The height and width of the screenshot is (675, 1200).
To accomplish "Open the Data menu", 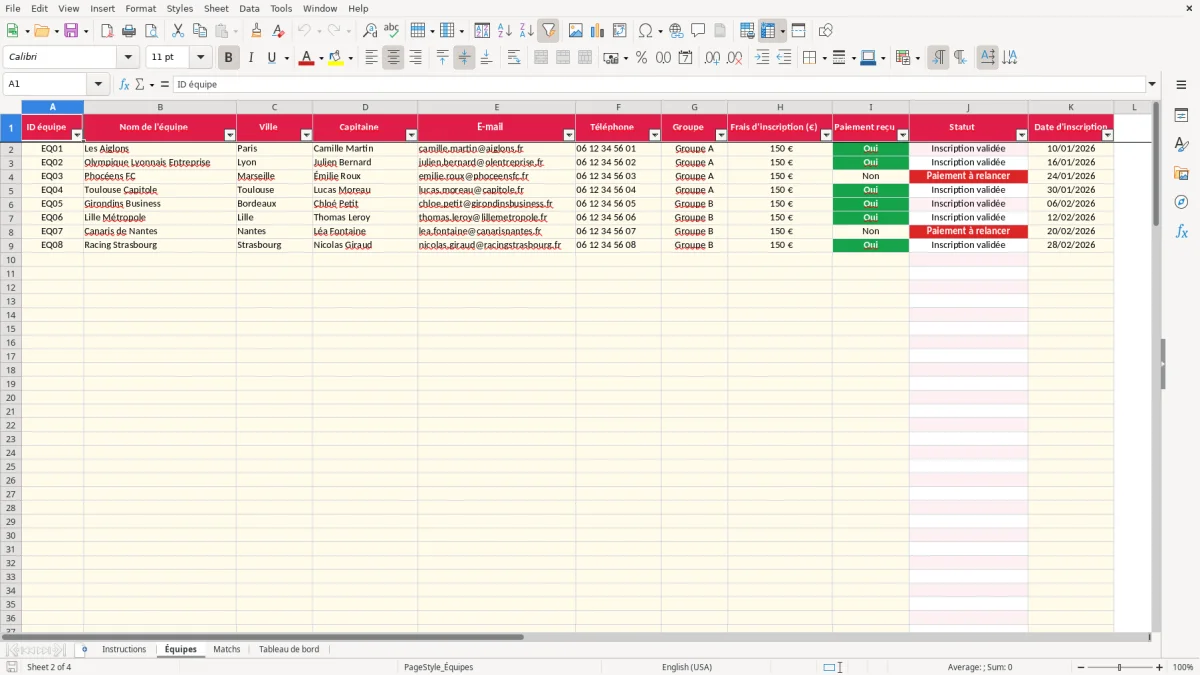I will [x=249, y=8].
